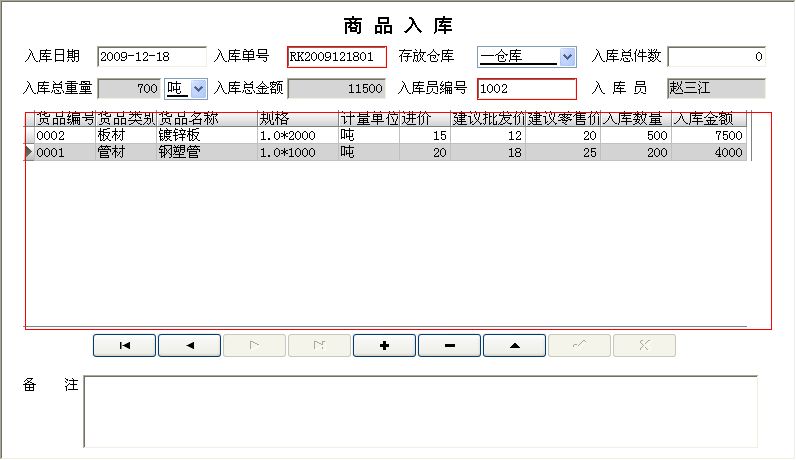
Task: Select the 钢塑管 row in grid
Action: pos(190,153)
